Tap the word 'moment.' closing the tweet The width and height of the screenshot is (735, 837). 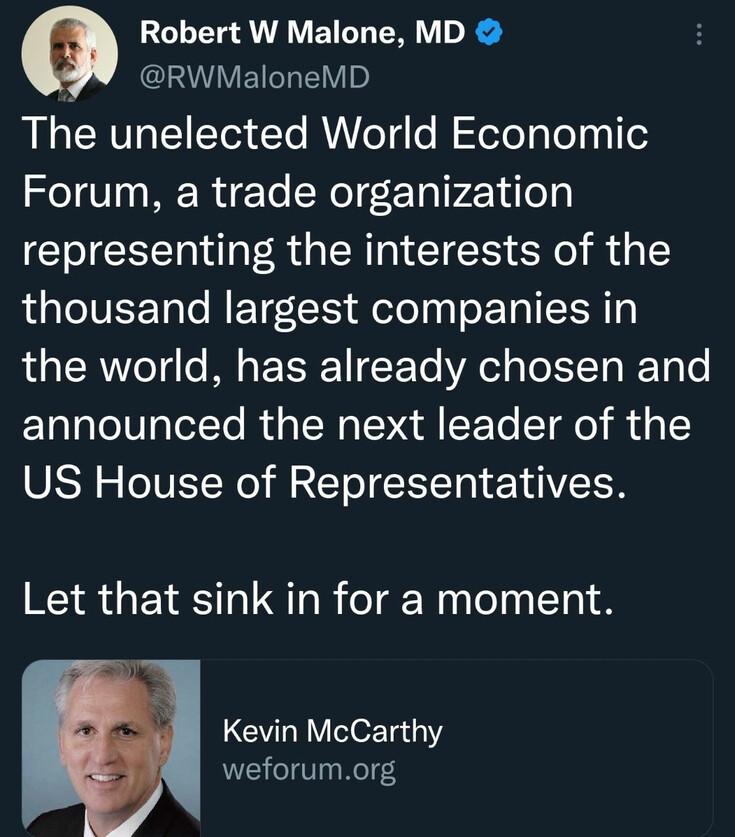pos(525,598)
